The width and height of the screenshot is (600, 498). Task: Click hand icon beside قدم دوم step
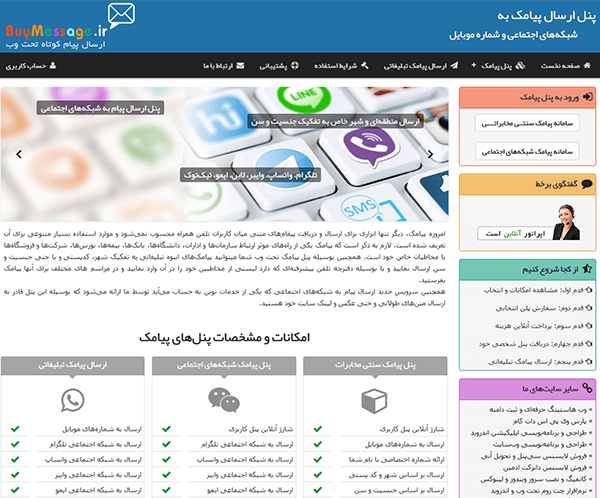point(589,308)
